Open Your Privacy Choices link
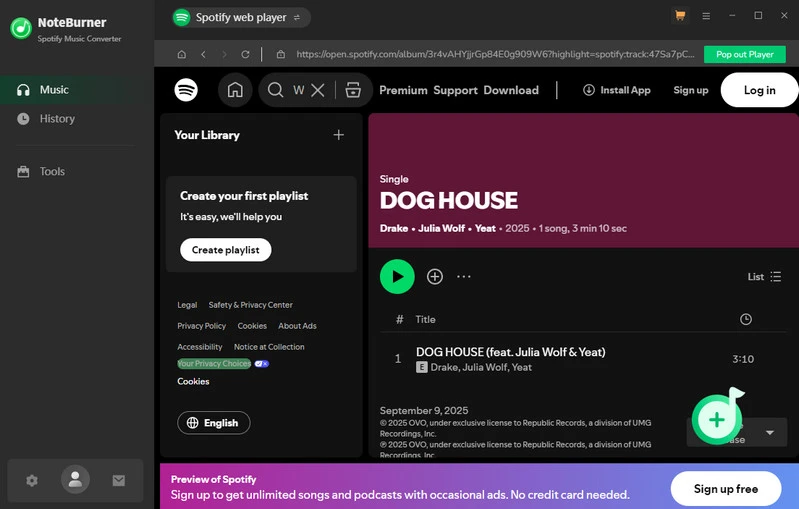Screen dimensions: 799x509 tap(214, 363)
